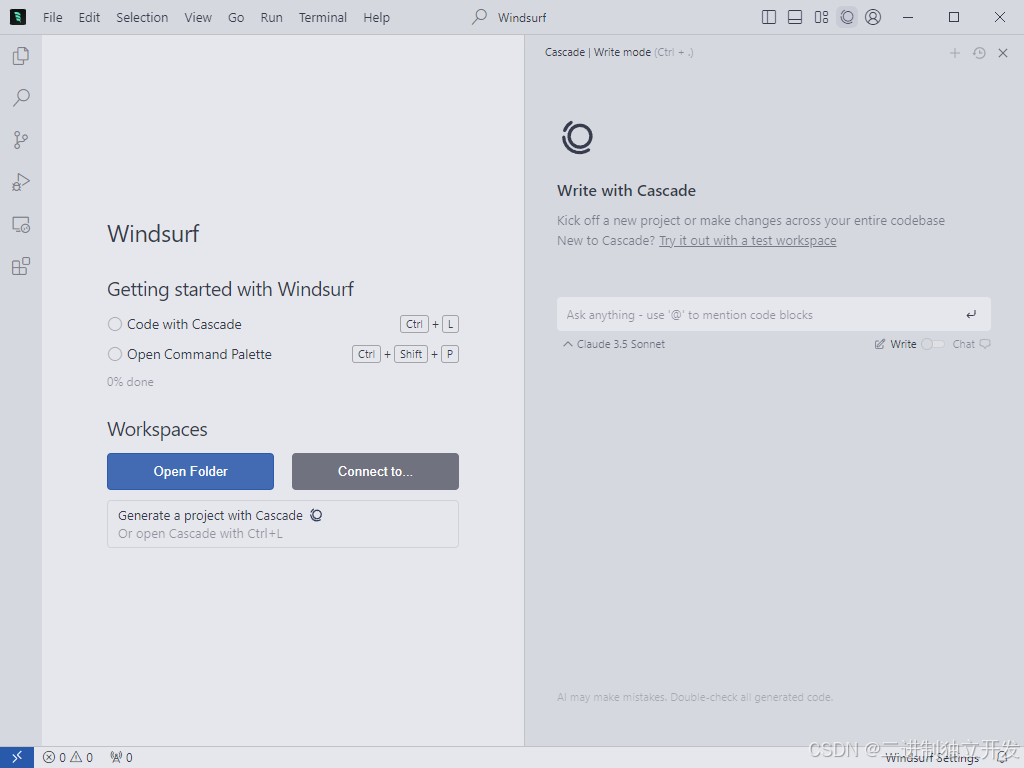Click the Shift key badge for Command Palette
Screen dimensions: 1024x768
click(411, 354)
